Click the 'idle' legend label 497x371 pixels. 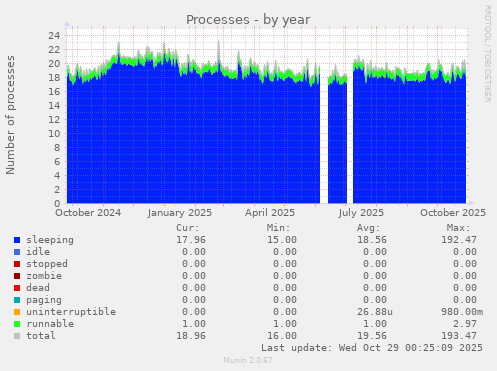[x=38, y=252]
